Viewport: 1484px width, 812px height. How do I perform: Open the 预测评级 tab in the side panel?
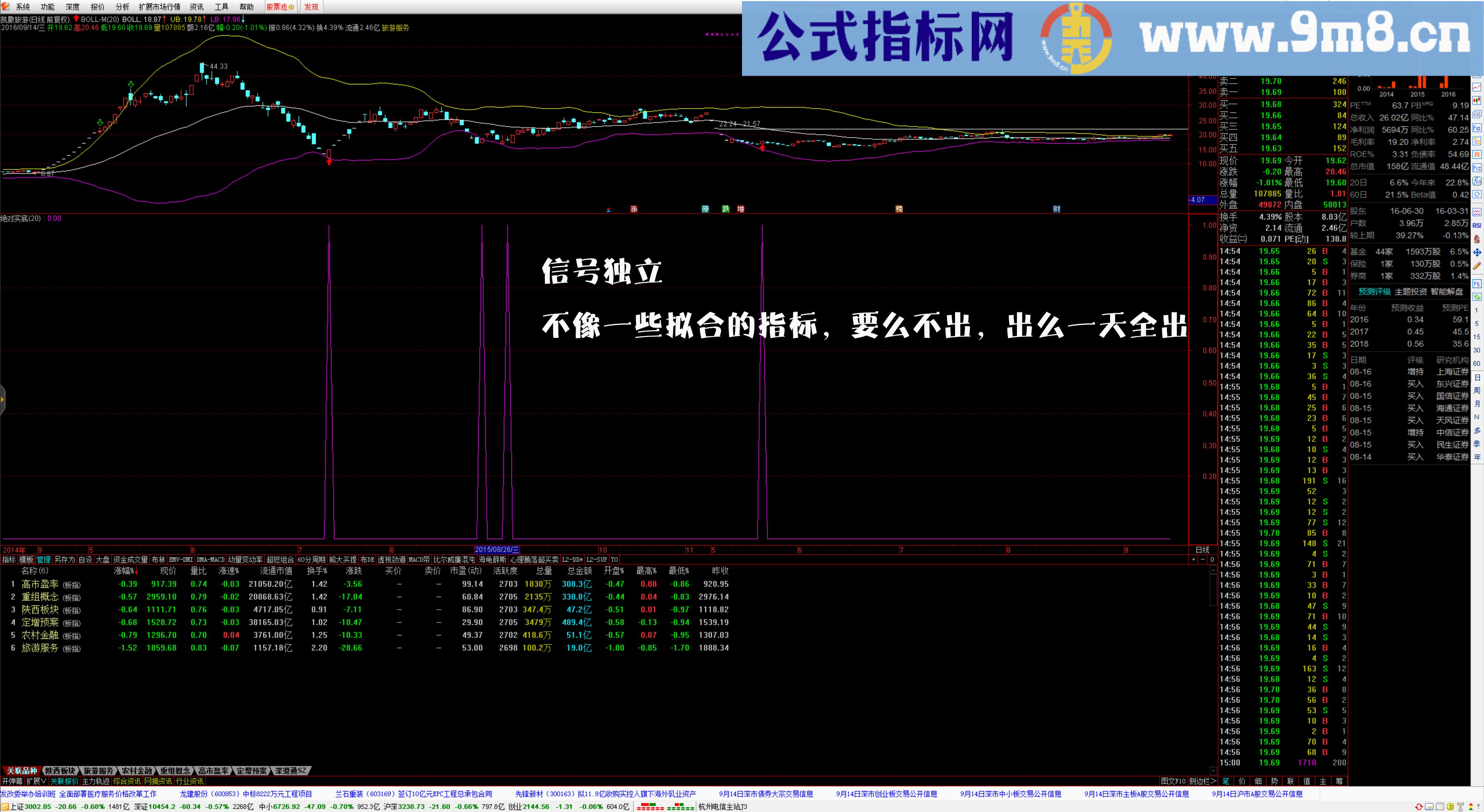click(x=1375, y=292)
